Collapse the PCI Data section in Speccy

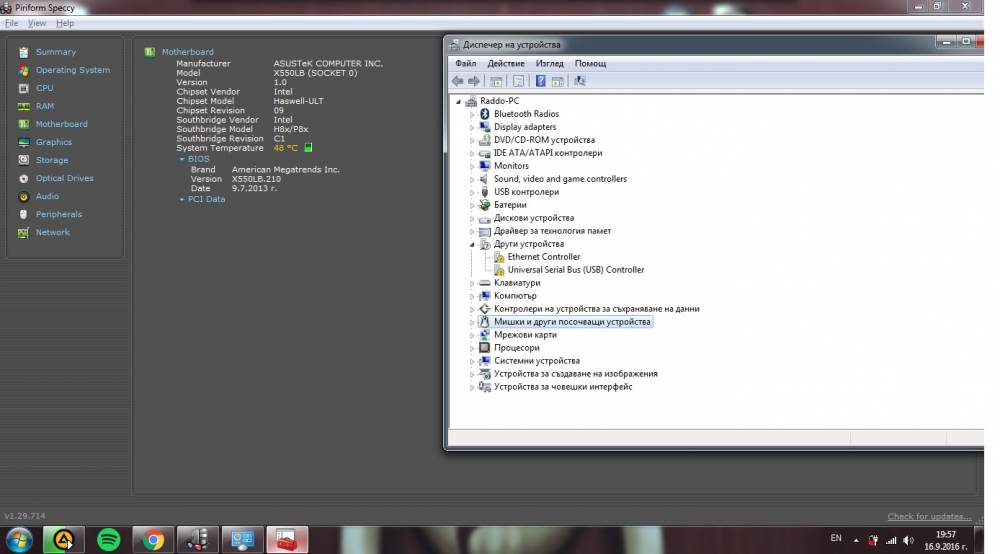pyautogui.click(x=182, y=200)
